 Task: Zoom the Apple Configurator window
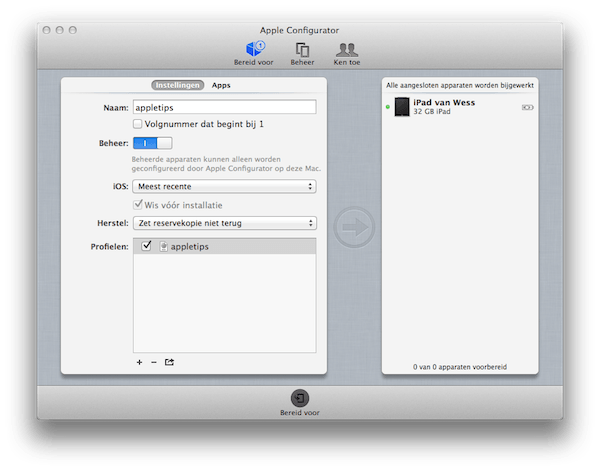(x=73, y=30)
